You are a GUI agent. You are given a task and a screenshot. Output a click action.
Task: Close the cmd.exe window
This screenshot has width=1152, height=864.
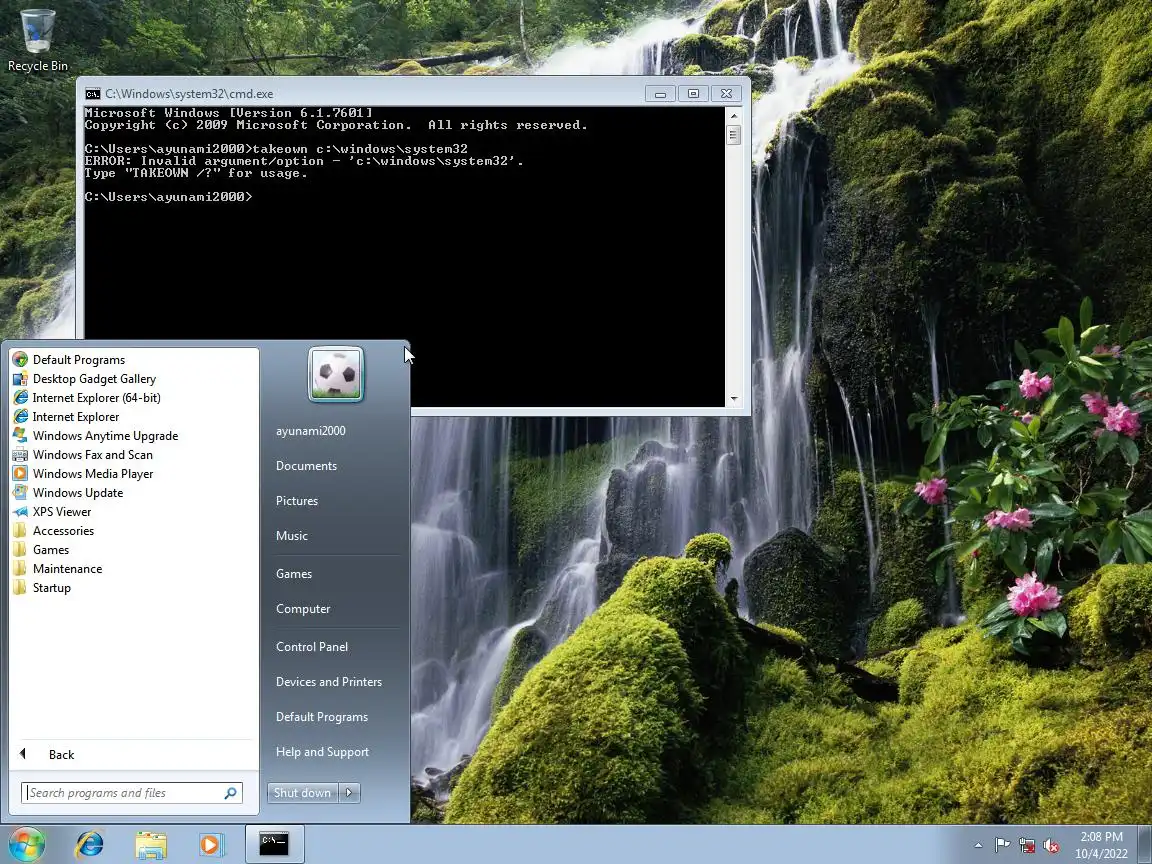point(726,94)
